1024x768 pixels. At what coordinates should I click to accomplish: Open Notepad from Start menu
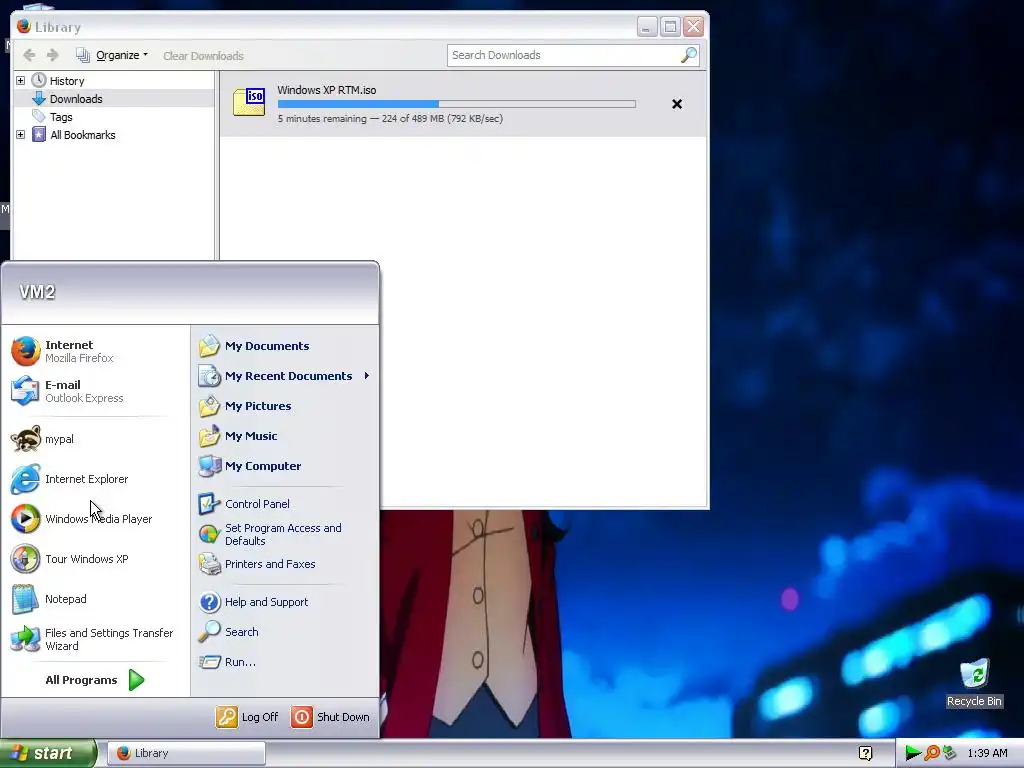point(48,599)
